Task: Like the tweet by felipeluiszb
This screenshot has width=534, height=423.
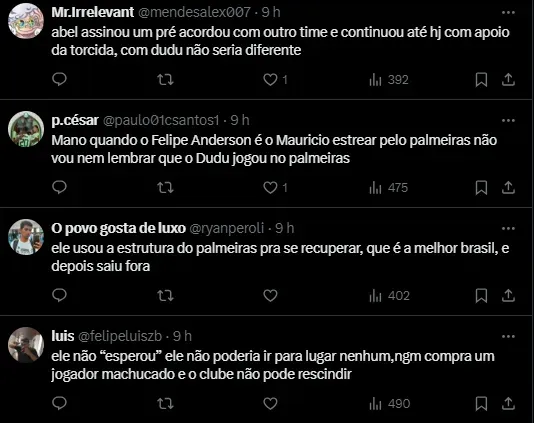Action: click(x=270, y=404)
